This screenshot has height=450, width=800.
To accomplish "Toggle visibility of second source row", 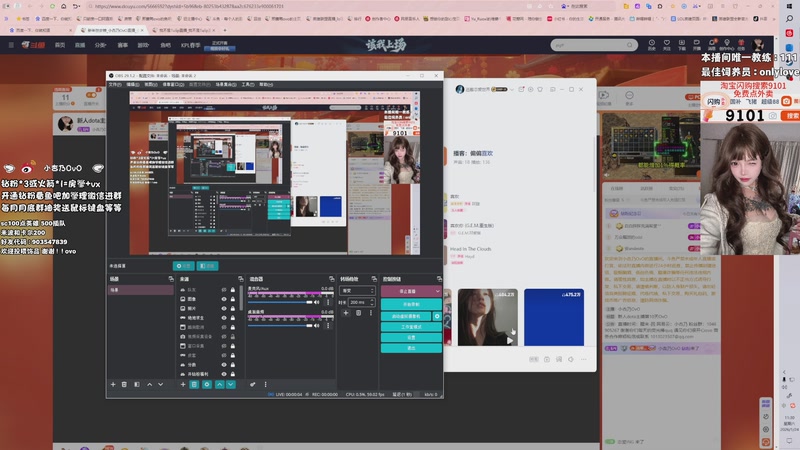I will [223, 299].
